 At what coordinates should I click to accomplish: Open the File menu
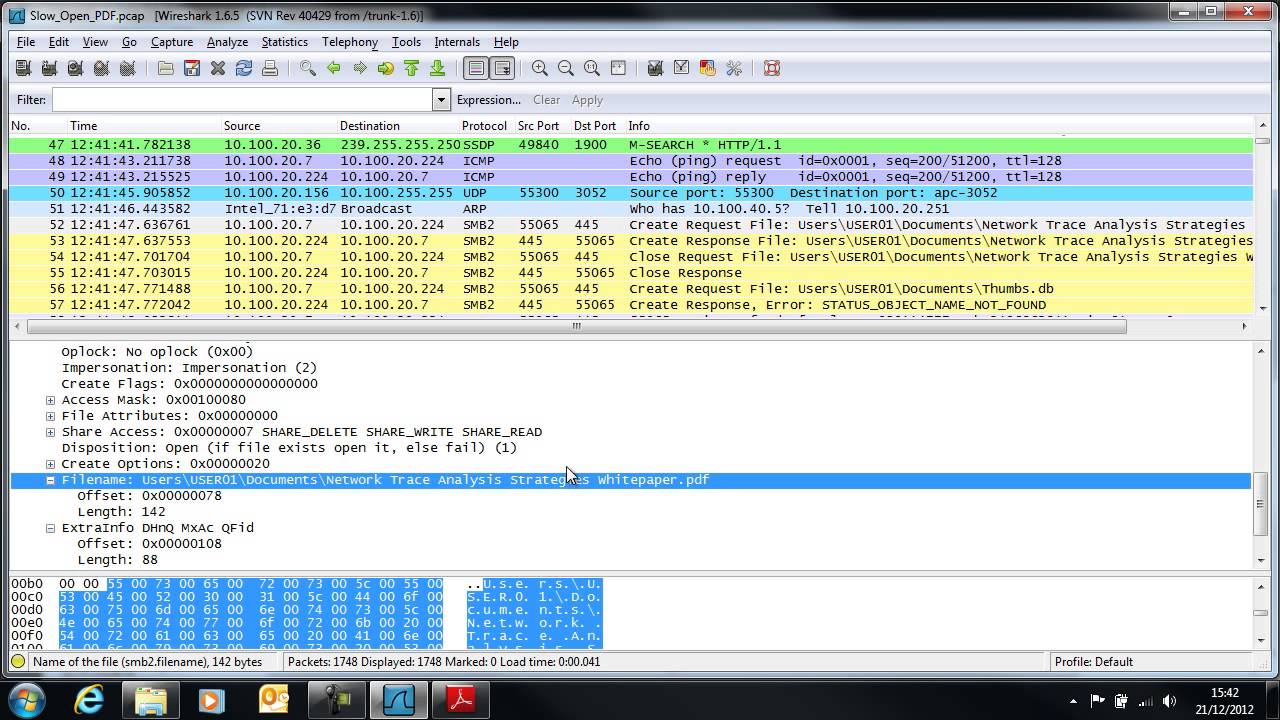[26, 42]
